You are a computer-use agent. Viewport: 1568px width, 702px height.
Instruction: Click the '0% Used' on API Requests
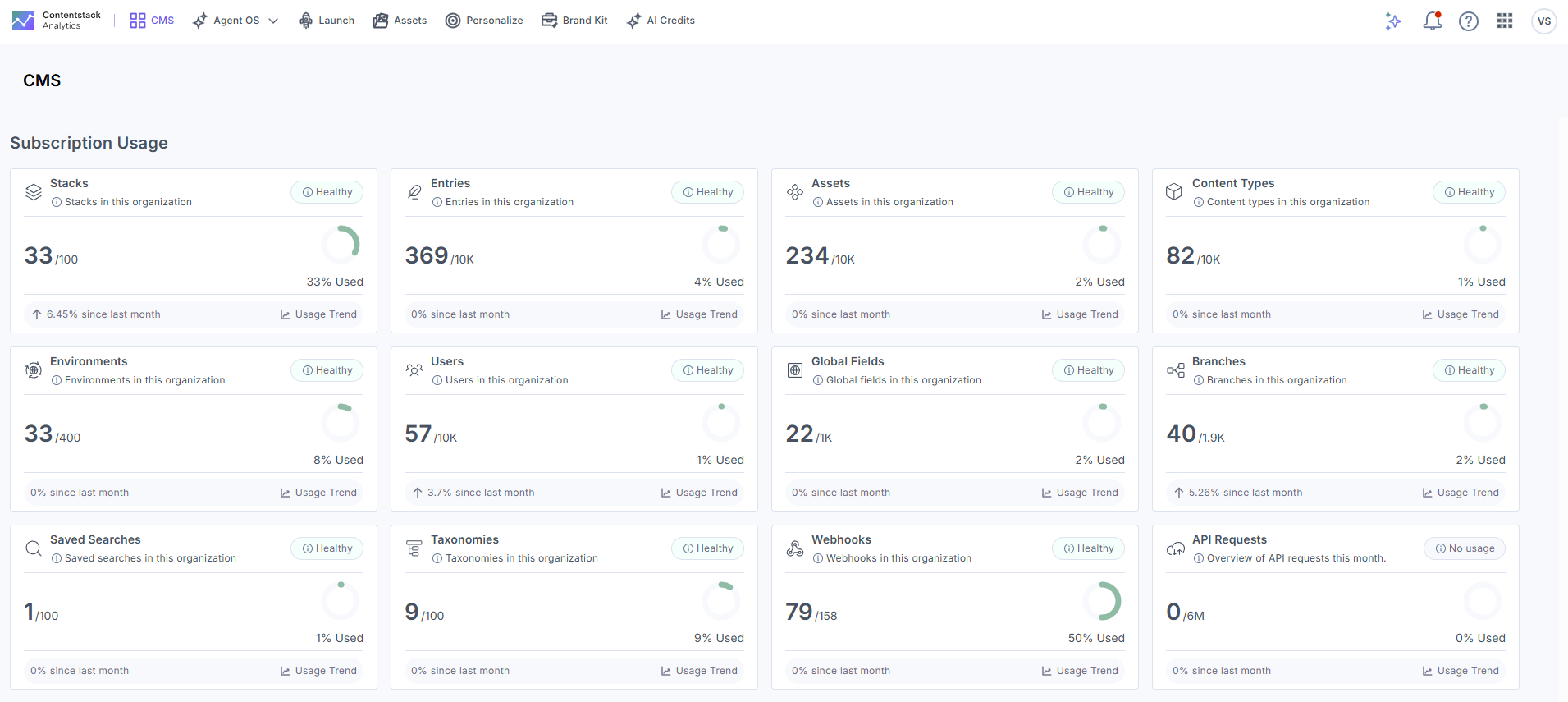pos(1480,638)
